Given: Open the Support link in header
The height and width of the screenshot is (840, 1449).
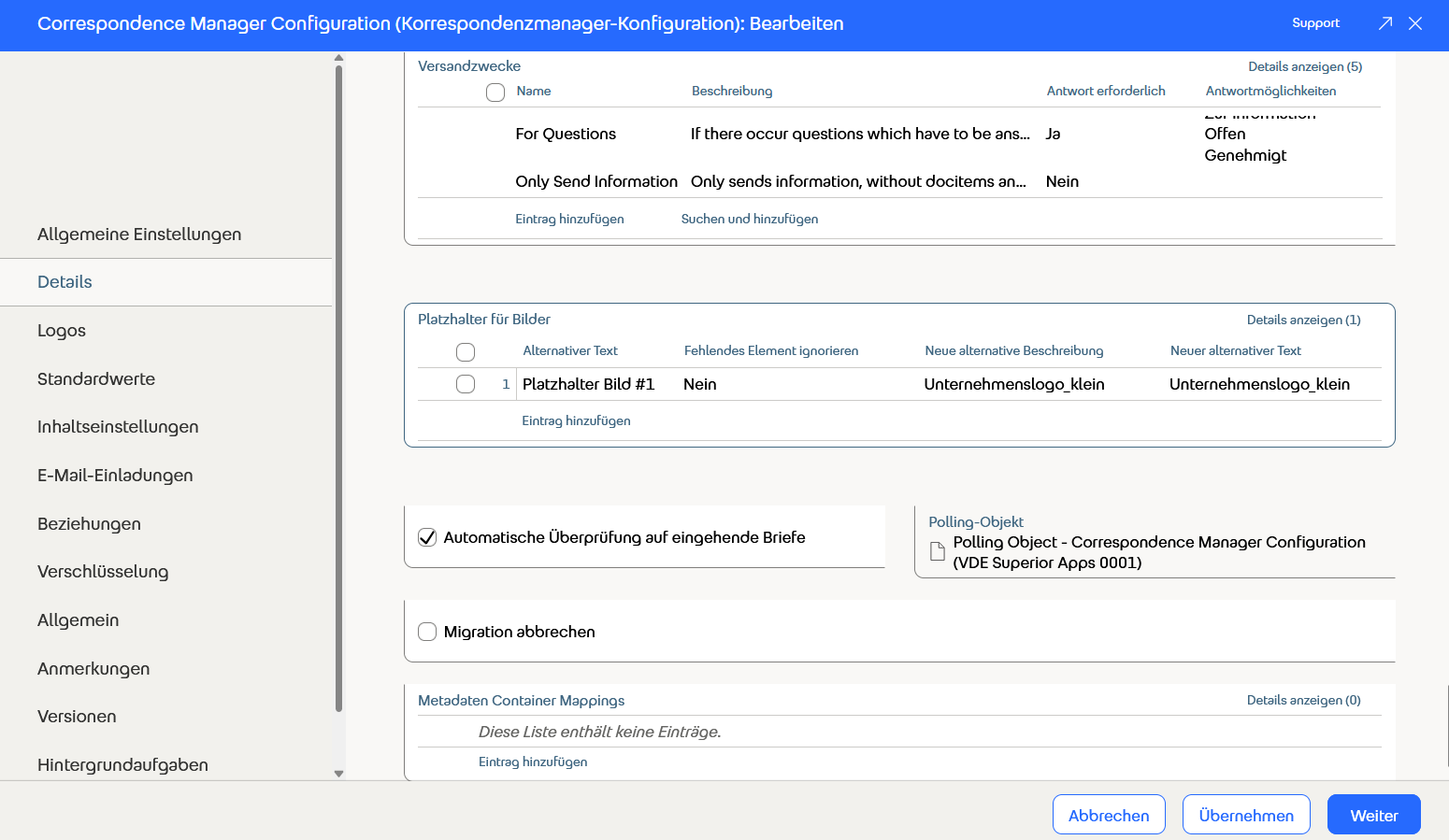Looking at the screenshot, I should (1315, 23).
